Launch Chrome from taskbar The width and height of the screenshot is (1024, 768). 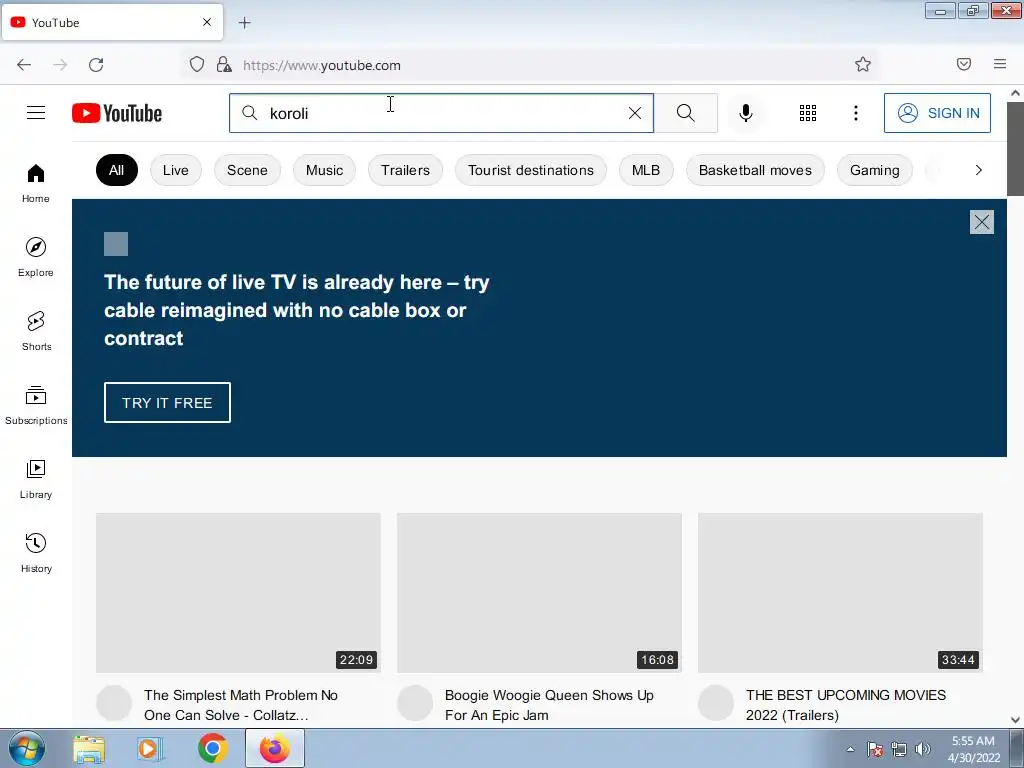click(212, 748)
